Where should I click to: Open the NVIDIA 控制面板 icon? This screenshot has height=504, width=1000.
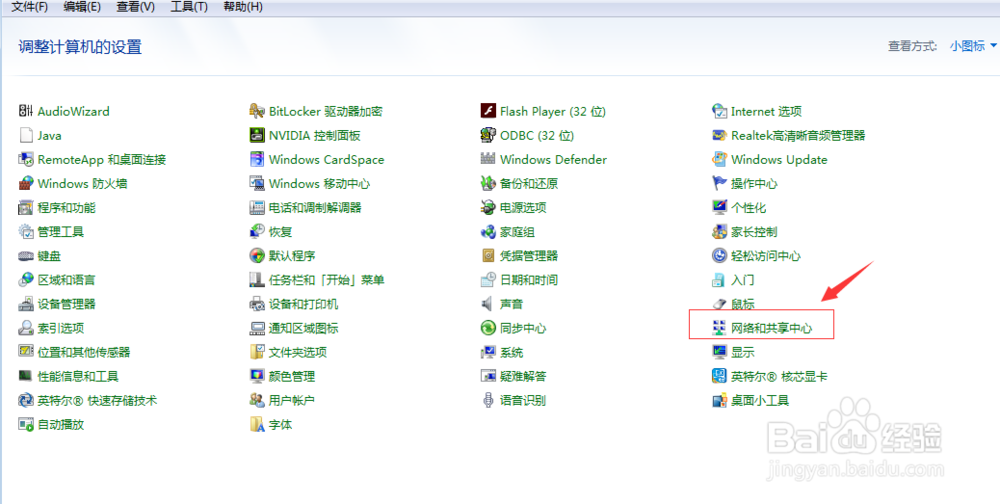tap(257, 136)
